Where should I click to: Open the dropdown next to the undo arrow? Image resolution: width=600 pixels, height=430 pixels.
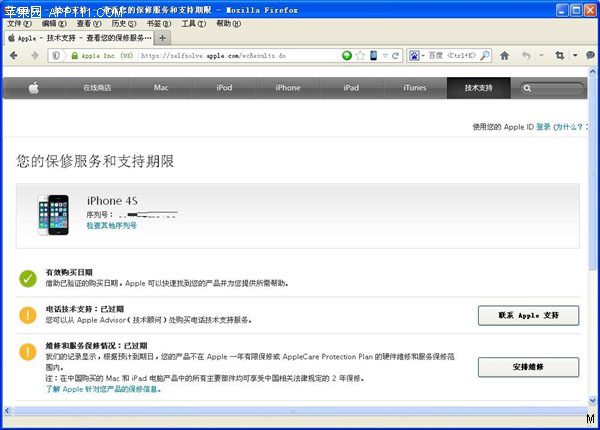[x=541, y=55]
